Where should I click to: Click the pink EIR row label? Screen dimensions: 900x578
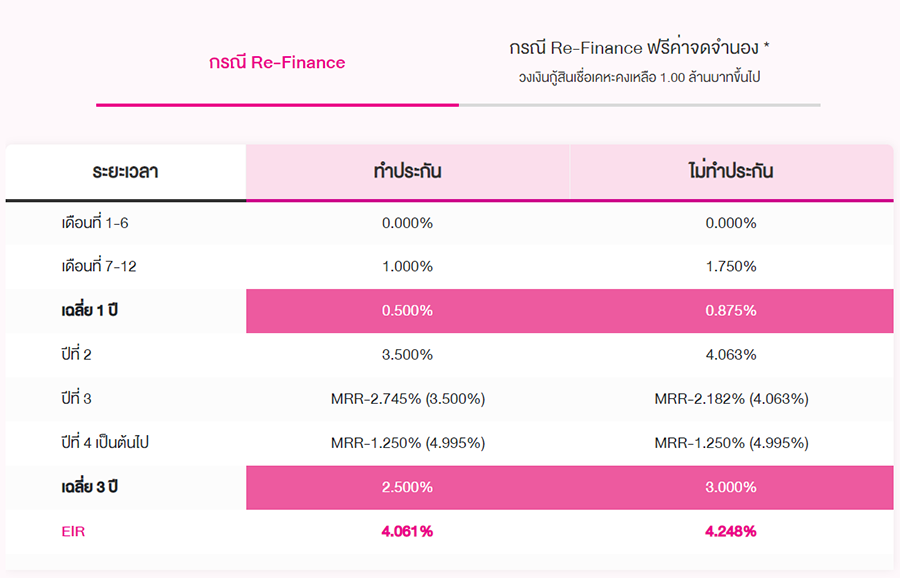73,531
